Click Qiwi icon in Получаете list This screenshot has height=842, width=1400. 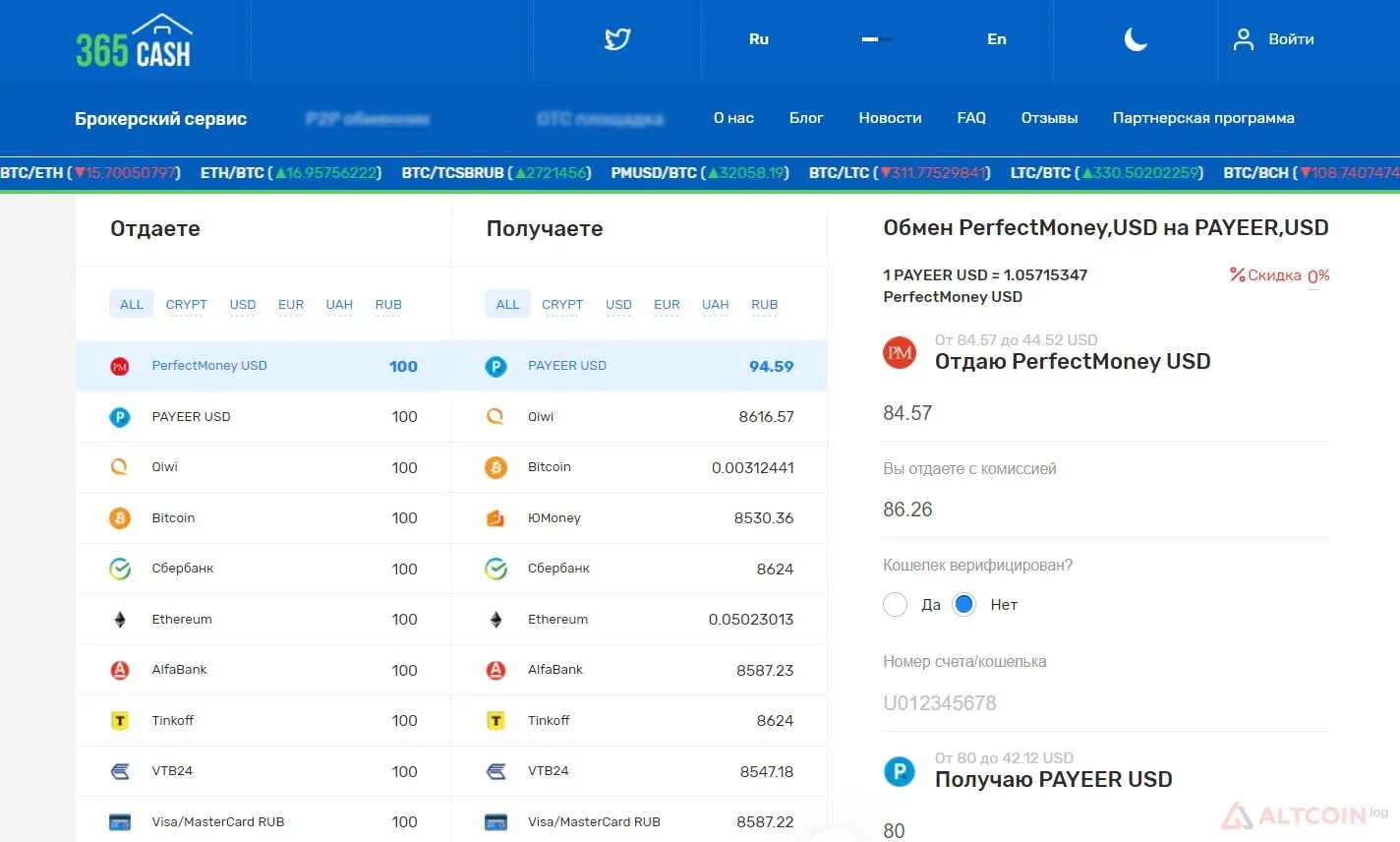[496, 417]
